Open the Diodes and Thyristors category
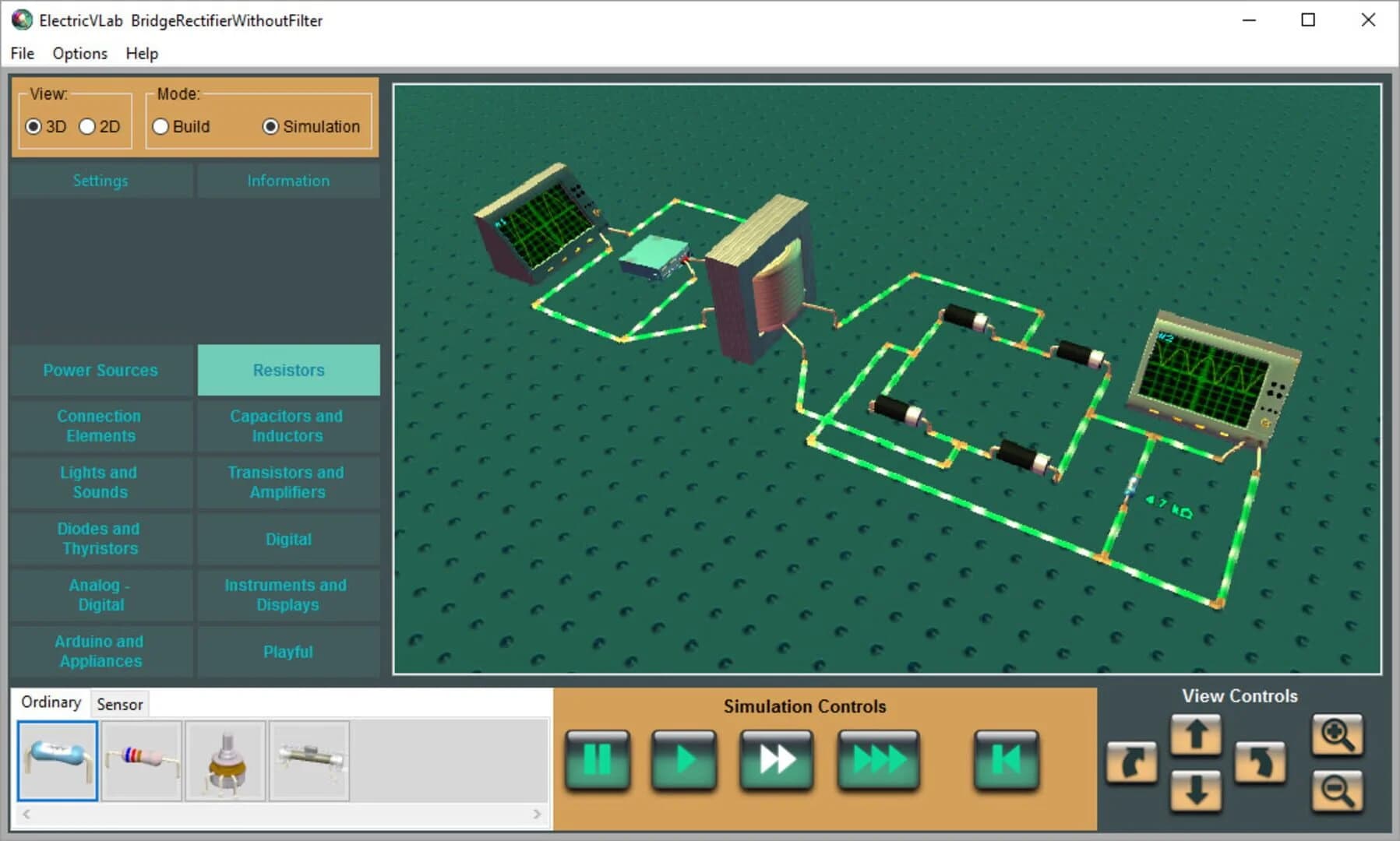 pyautogui.click(x=100, y=538)
